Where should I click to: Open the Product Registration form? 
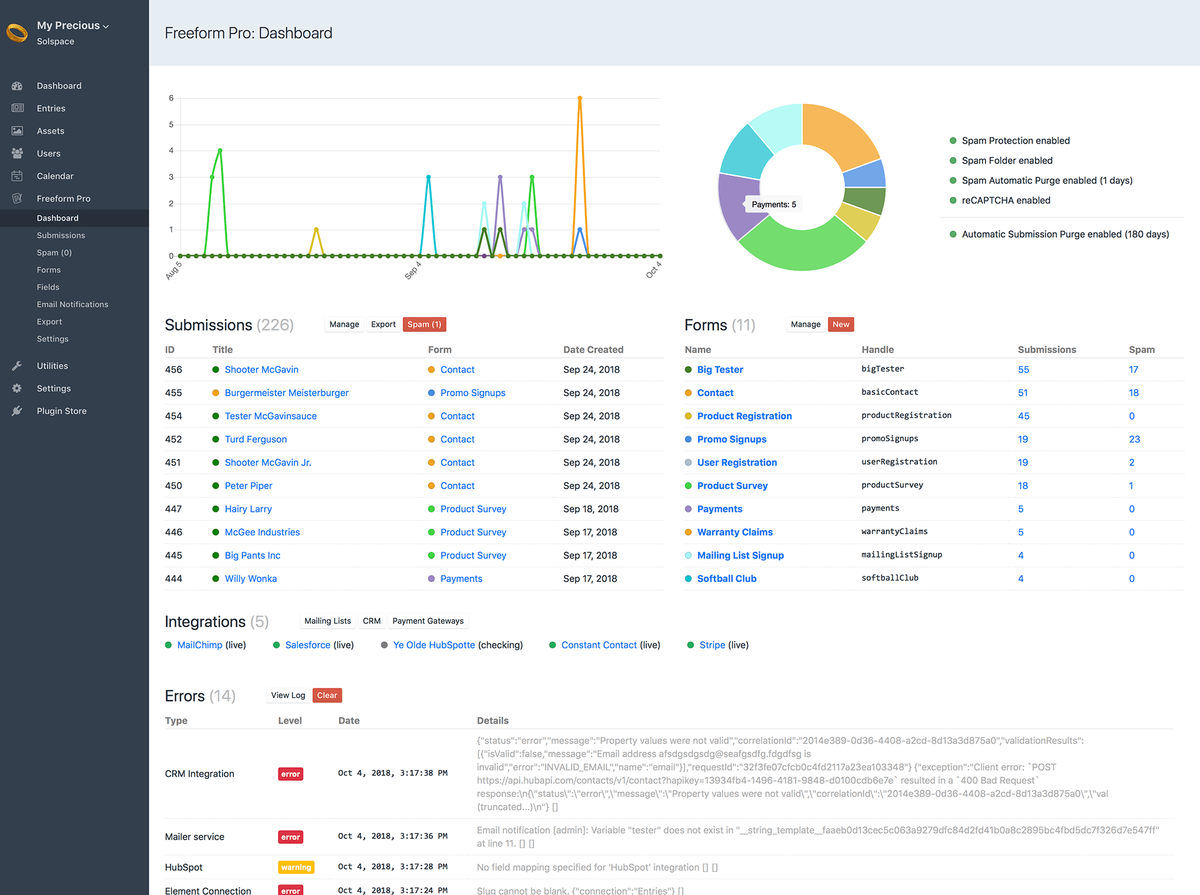click(745, 416)
